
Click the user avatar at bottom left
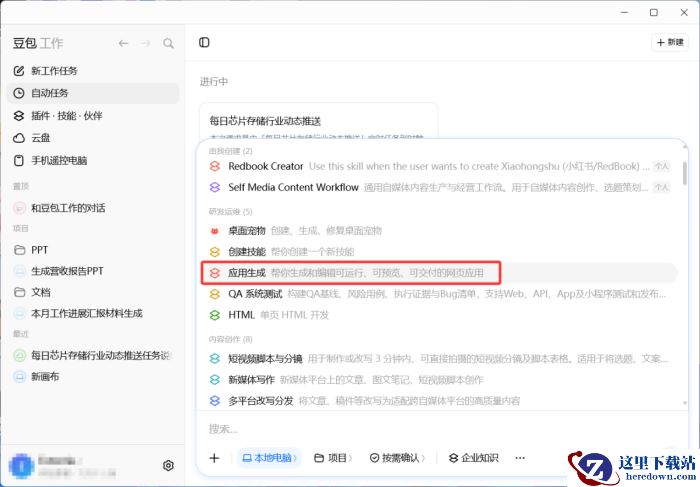pyautogui.click(x=21, y=466)
